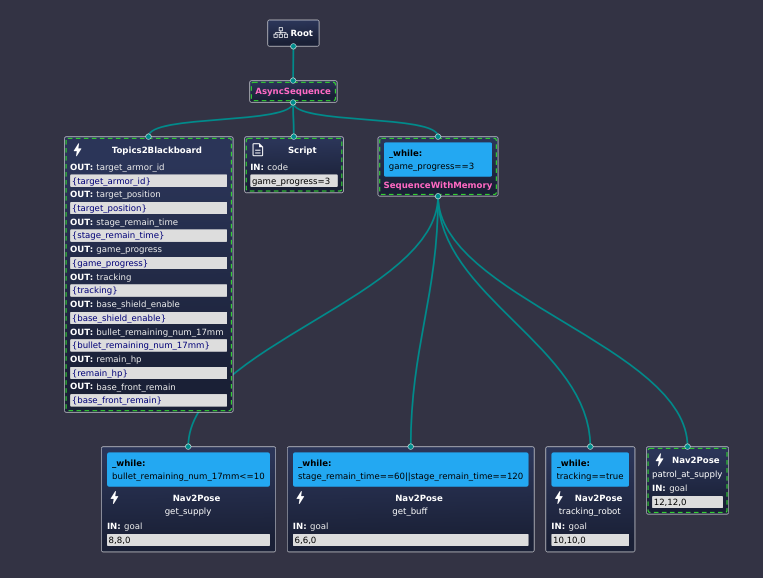Click the Script node document icon
Image resolution: width=763 pixels, height=578 pixels.
click(x=258, y=150)
